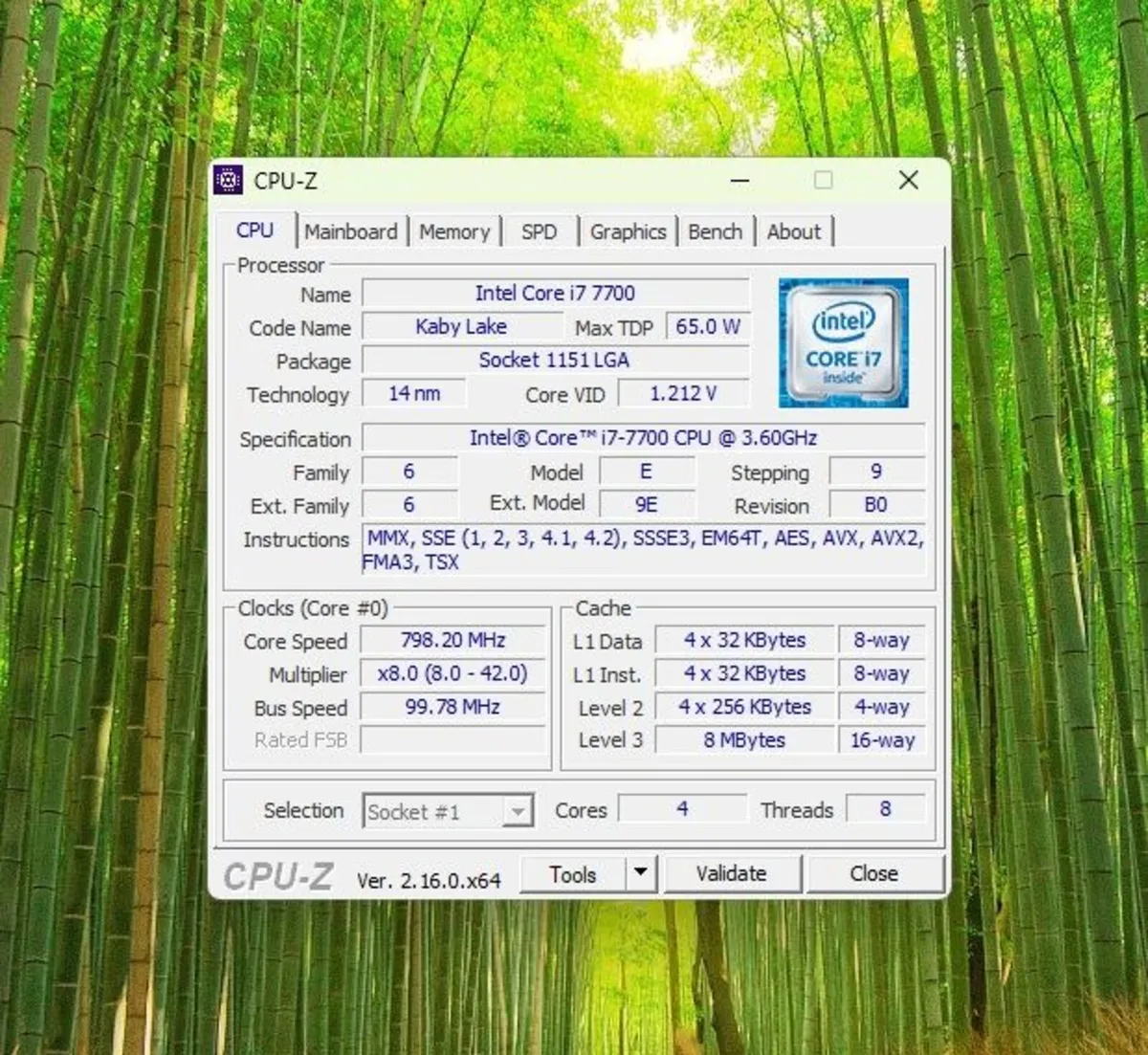Switch to the Memory tab
Viewport: 1148px width, 1055px height.
[454, 232]
